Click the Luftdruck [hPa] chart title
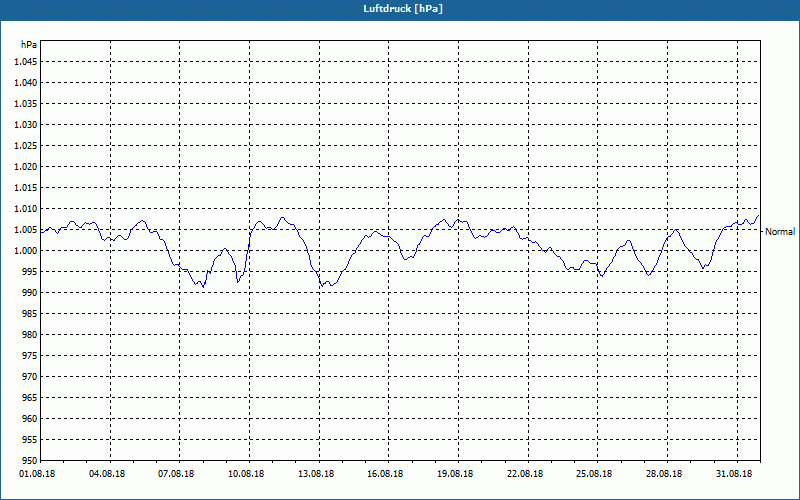This screenshot has height=500, width=800. (403, 9)
